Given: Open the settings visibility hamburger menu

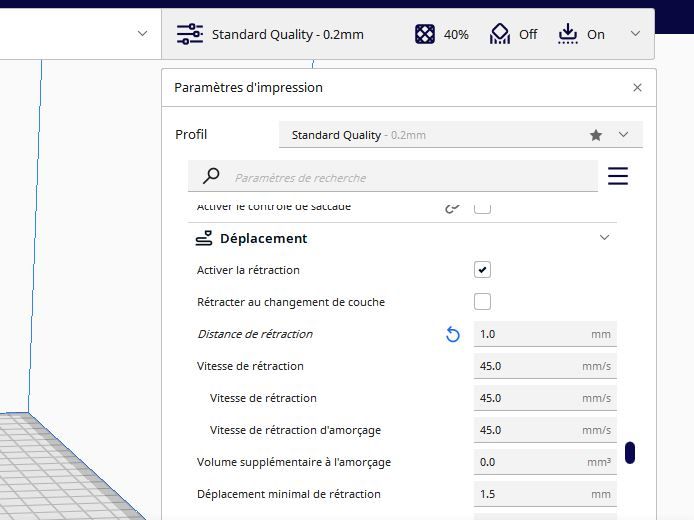Looking at the screenshot, I should pyautogui.click(x=618, y=176).
